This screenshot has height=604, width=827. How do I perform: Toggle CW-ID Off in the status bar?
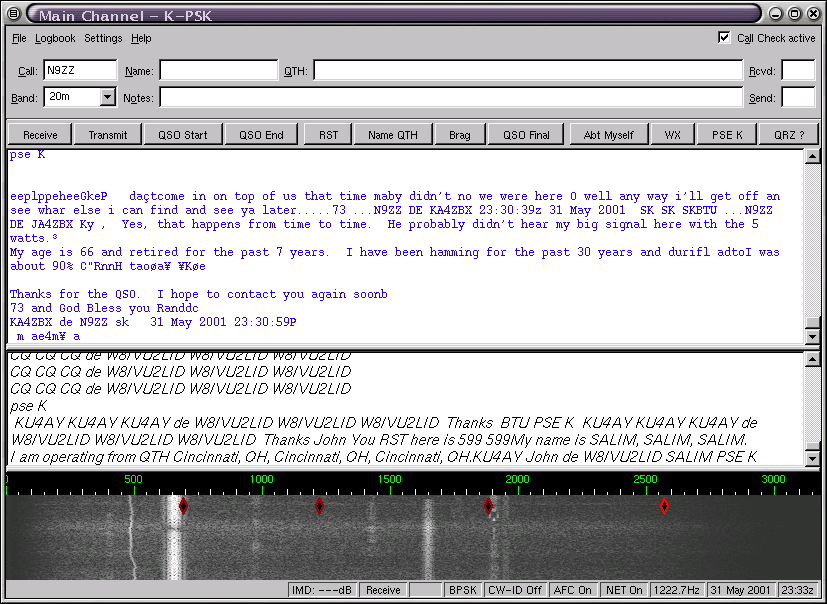point(515,590)
